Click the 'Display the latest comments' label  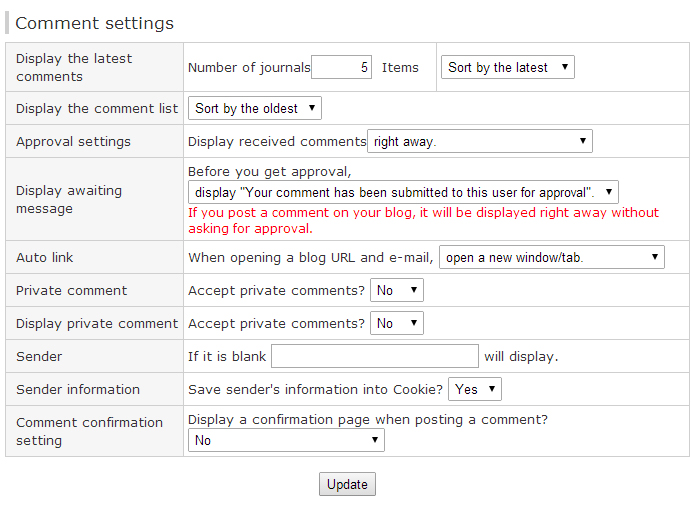pos(74,67)
